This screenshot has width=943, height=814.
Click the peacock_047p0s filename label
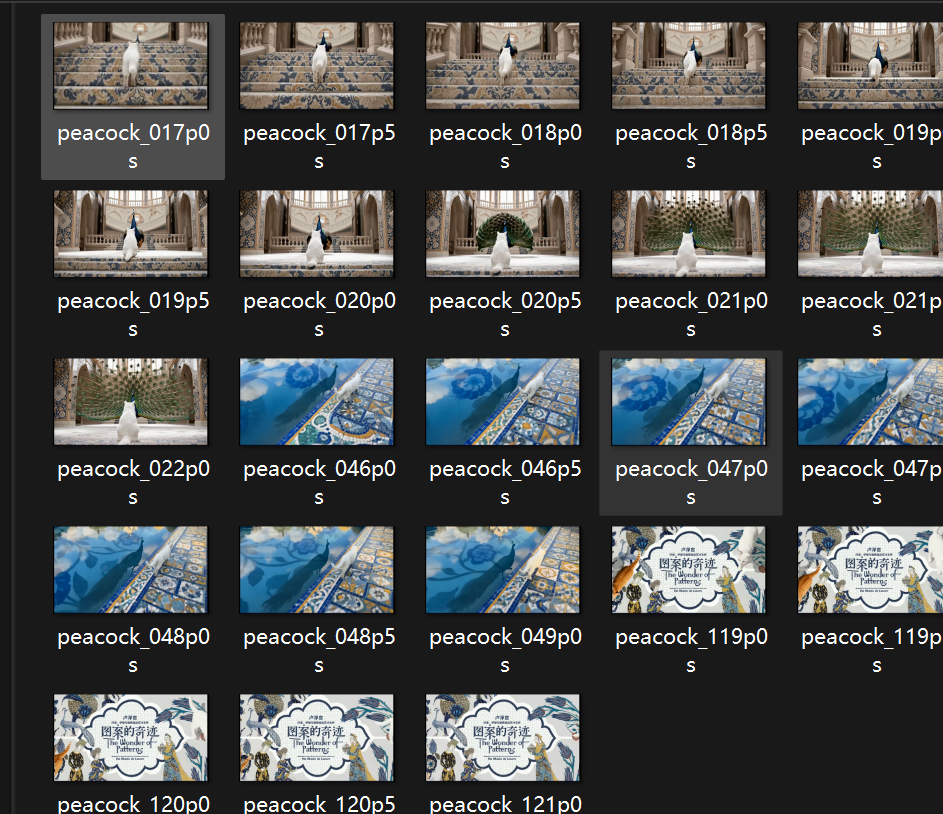coord(691,483)
